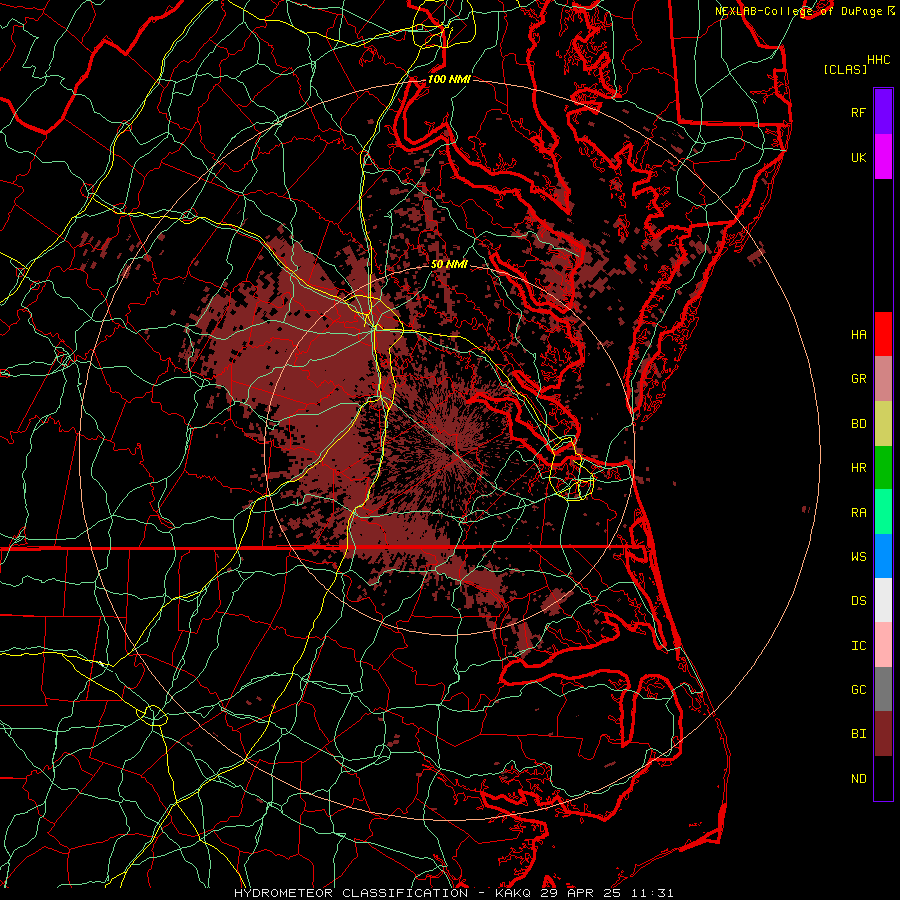Click the HR legend label
The image size is (900, 900).
[x=859, y=468]
